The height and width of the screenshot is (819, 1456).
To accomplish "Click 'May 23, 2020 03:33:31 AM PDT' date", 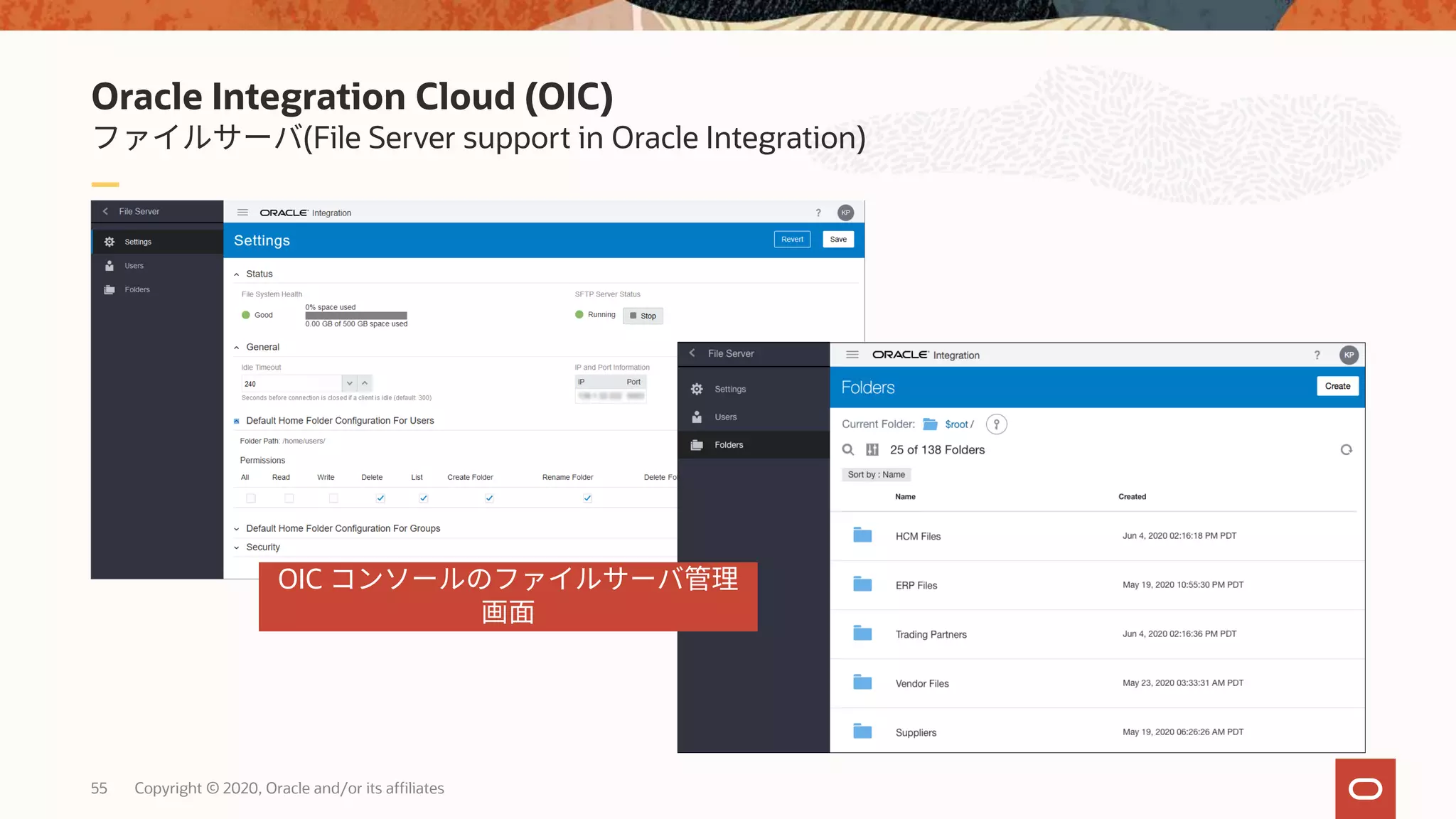I will tap(1183, 682).
